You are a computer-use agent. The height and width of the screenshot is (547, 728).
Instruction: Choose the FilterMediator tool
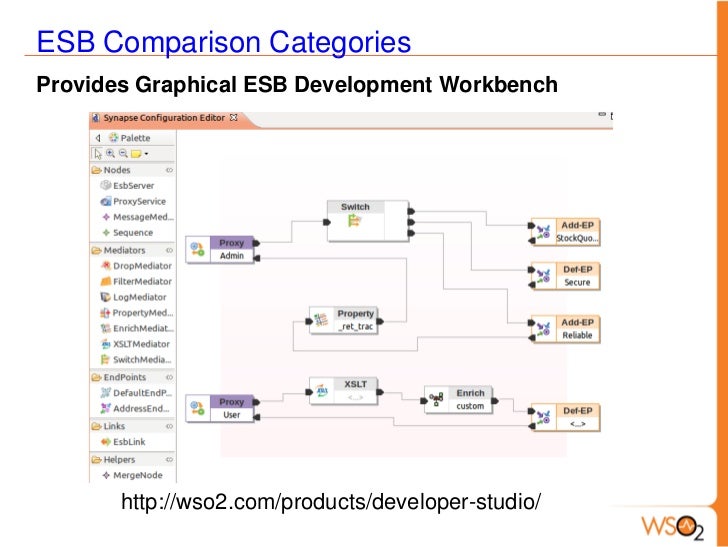click(x=136, y=281)
